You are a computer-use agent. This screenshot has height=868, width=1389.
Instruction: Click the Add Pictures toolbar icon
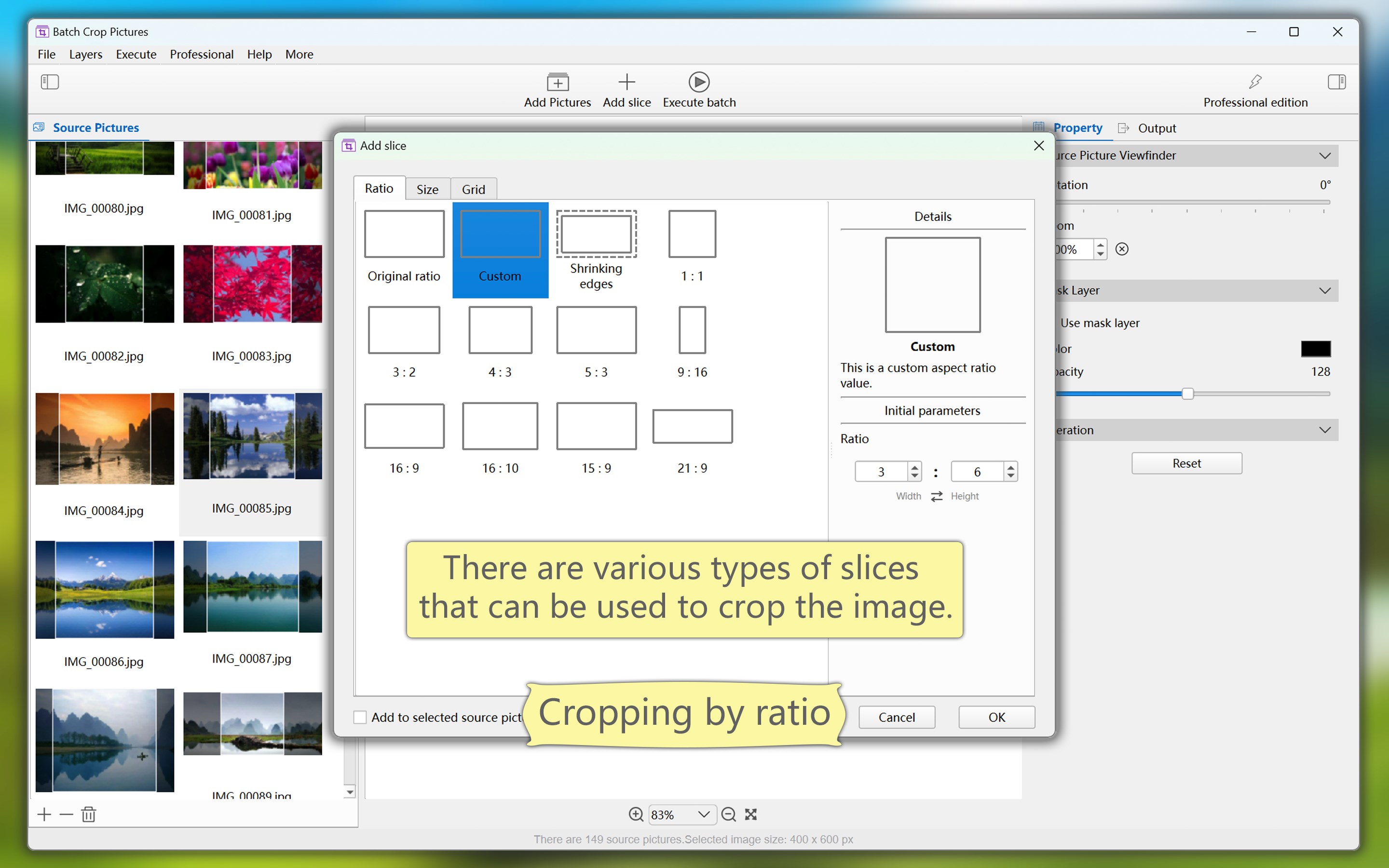(x=558, y=82)
